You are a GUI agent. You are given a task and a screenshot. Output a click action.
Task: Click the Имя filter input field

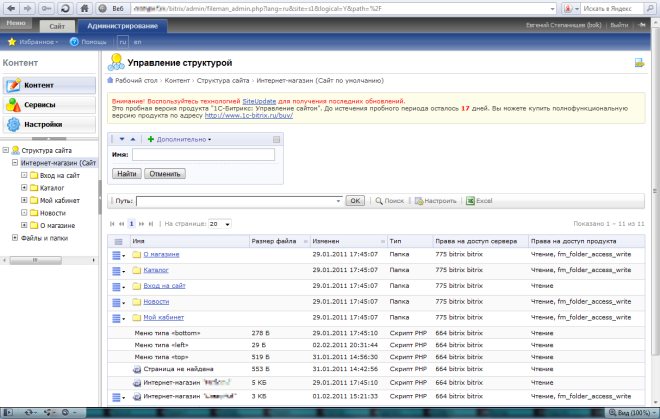pos(203,155)
